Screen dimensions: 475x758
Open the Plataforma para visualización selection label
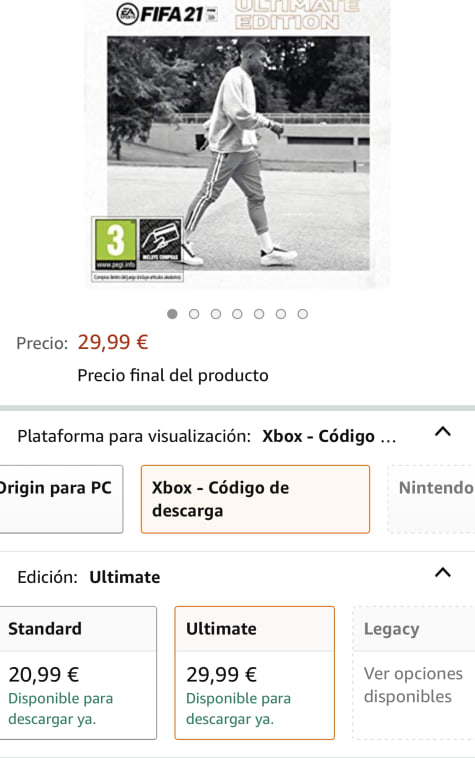(x=207, y=436)
